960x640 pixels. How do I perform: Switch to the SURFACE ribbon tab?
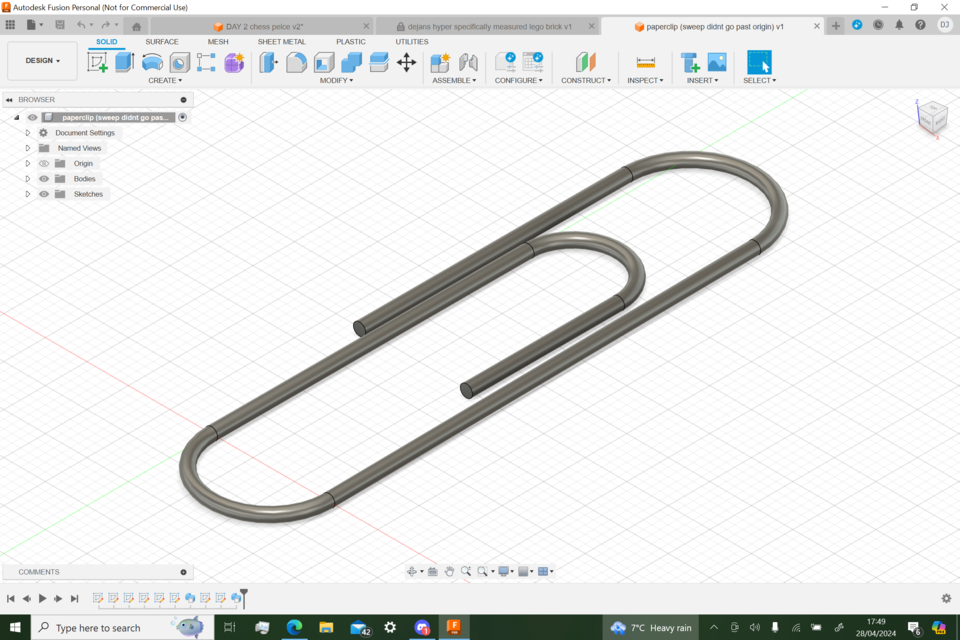point(162,42)
